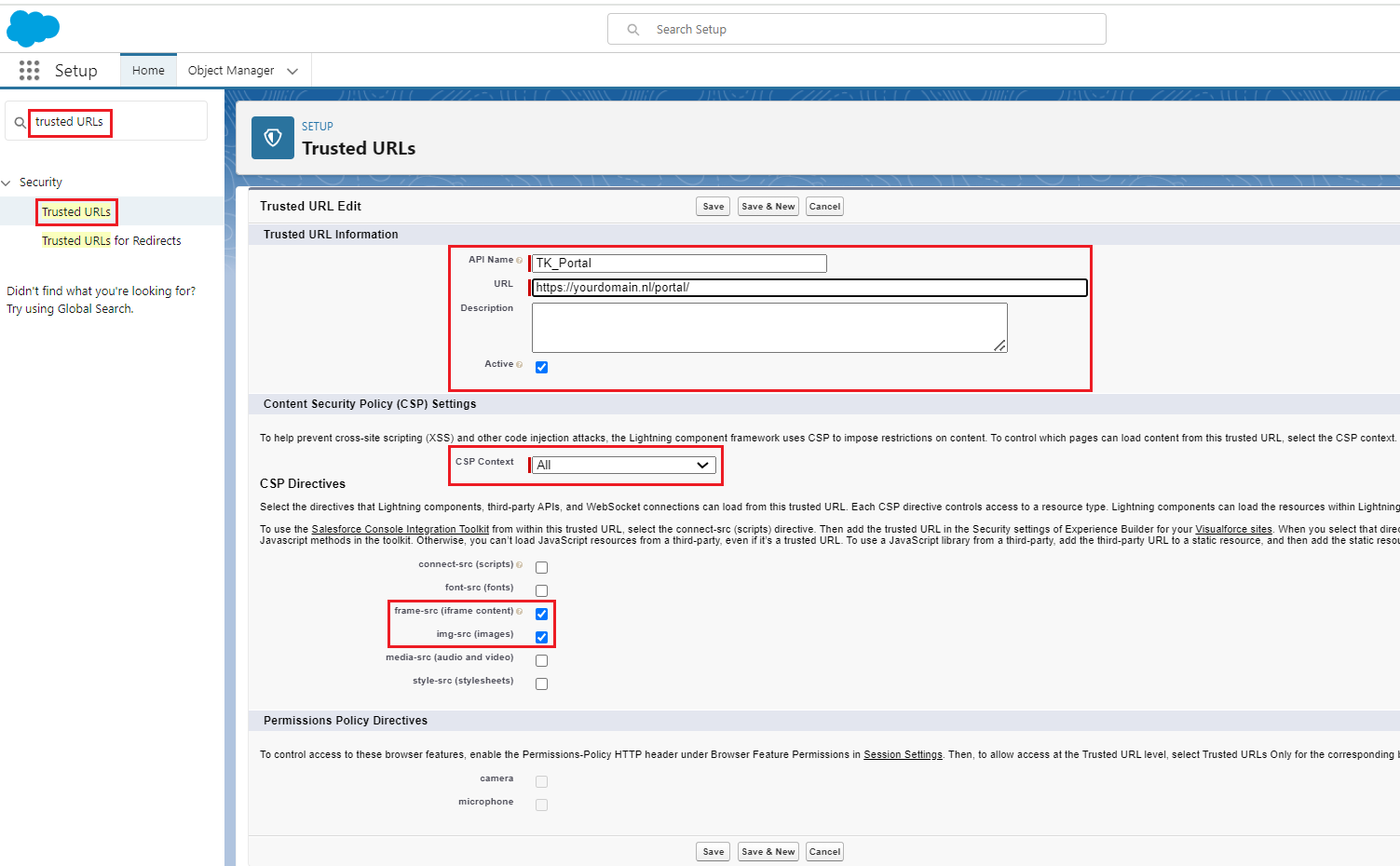This screenshot has height=866, width=1400.
Task: Click the 'Setup' app name label
Action: pyautogui.click(x=76, y=71)
